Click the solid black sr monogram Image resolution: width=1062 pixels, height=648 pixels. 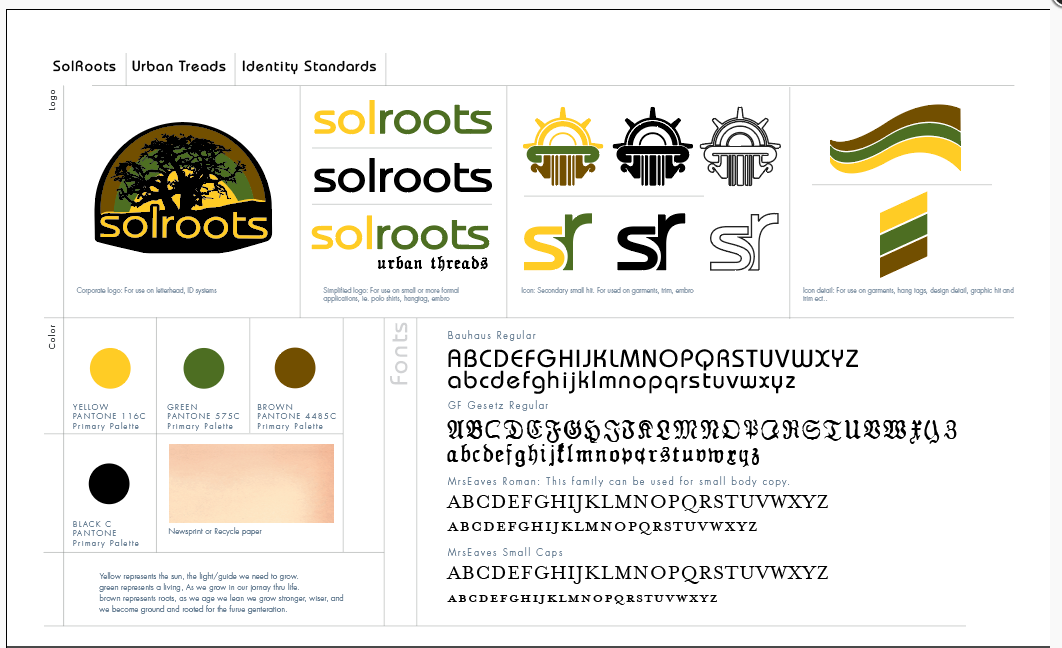[x=651, y=242]
